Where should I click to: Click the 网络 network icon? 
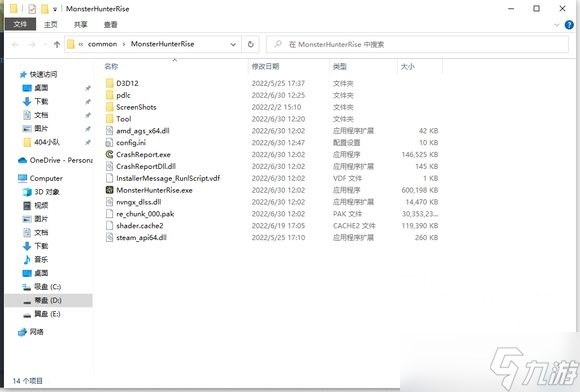[23, 332]
